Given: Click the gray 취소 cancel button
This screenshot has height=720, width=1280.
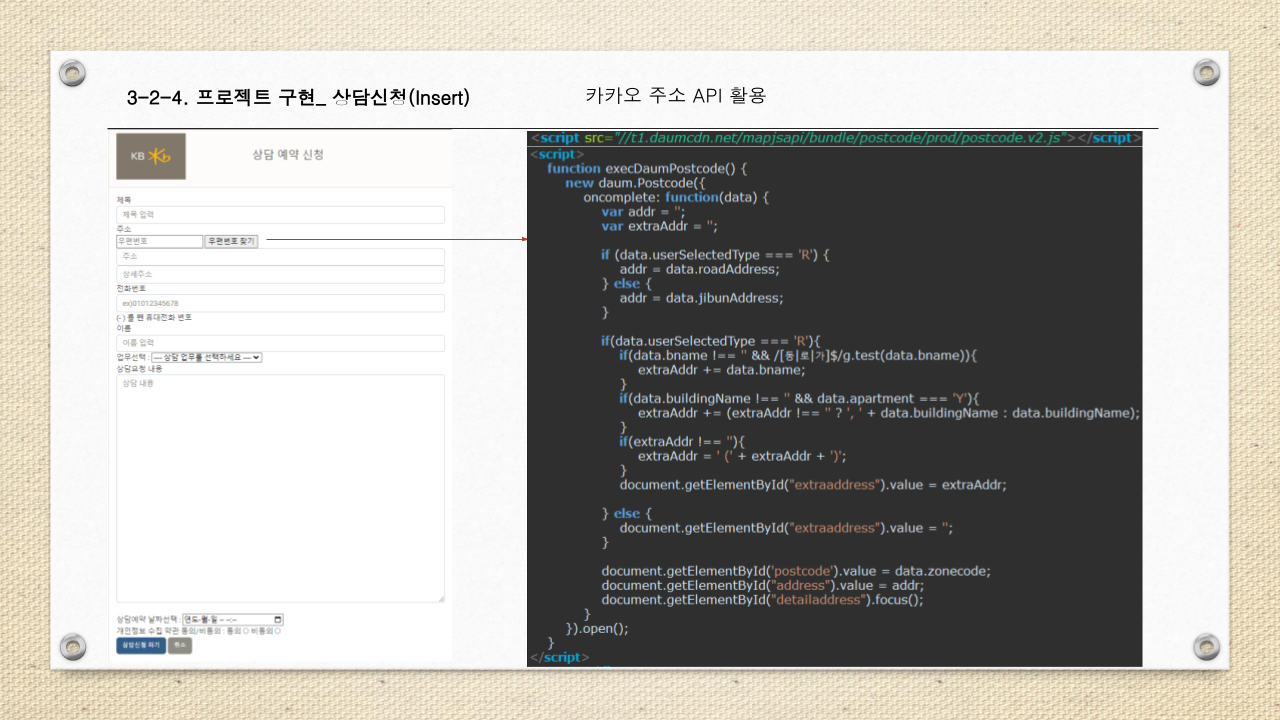Looking at the screenshot, I should click(x=179, y=644).
